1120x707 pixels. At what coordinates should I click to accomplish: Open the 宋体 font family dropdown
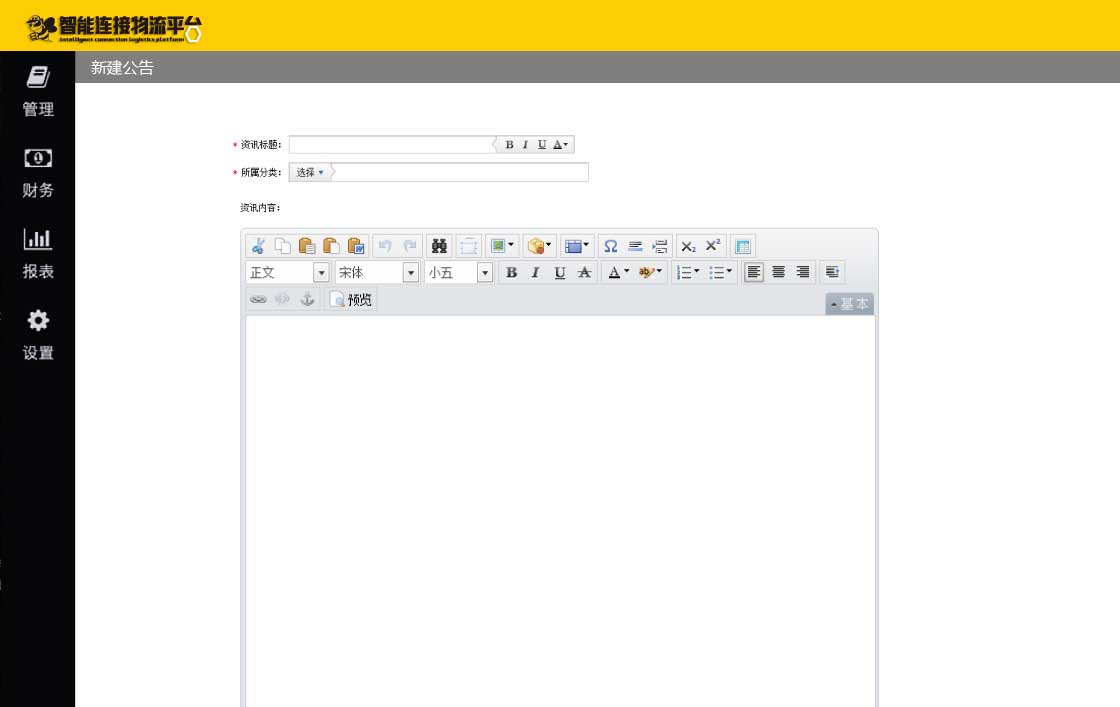click(x=410, y=273)
